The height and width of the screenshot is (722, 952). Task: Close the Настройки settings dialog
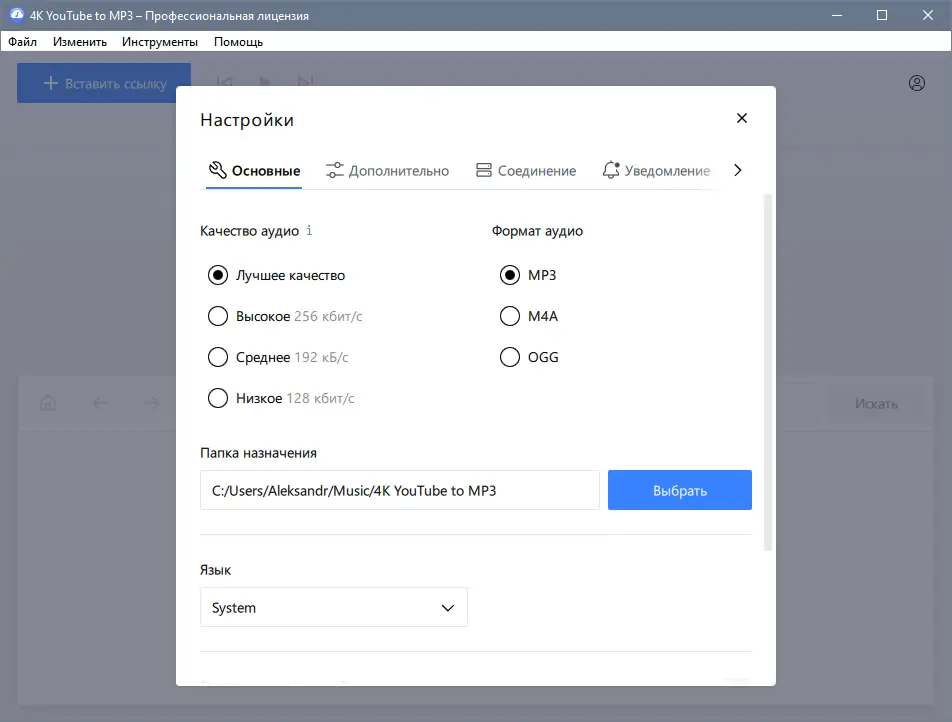pyautogui.click(x=741, y=118)
